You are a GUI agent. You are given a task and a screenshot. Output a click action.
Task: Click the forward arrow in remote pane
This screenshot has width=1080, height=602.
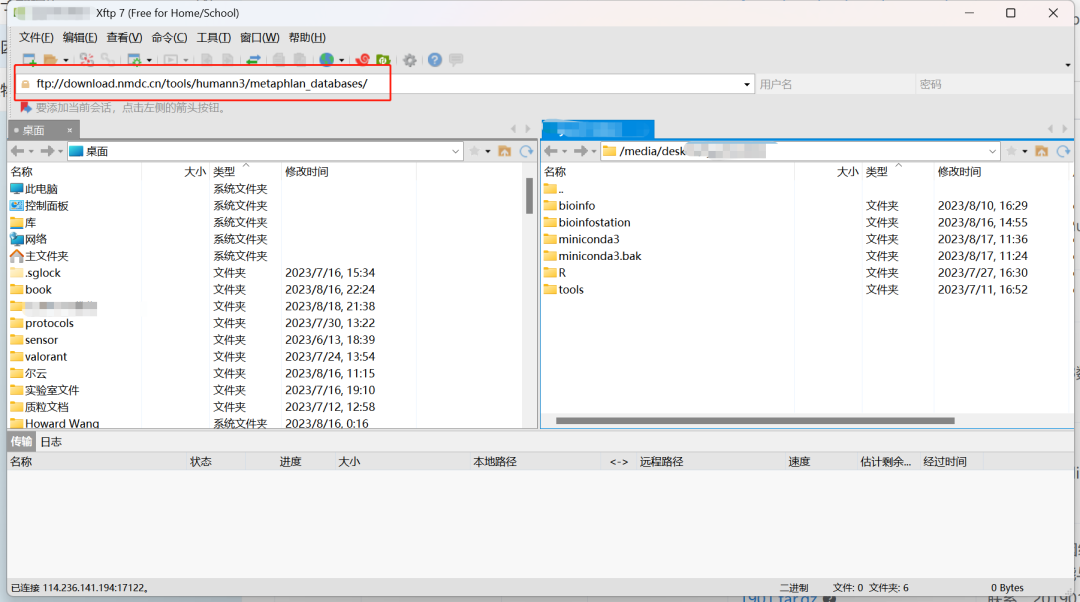tap(581, 151)
